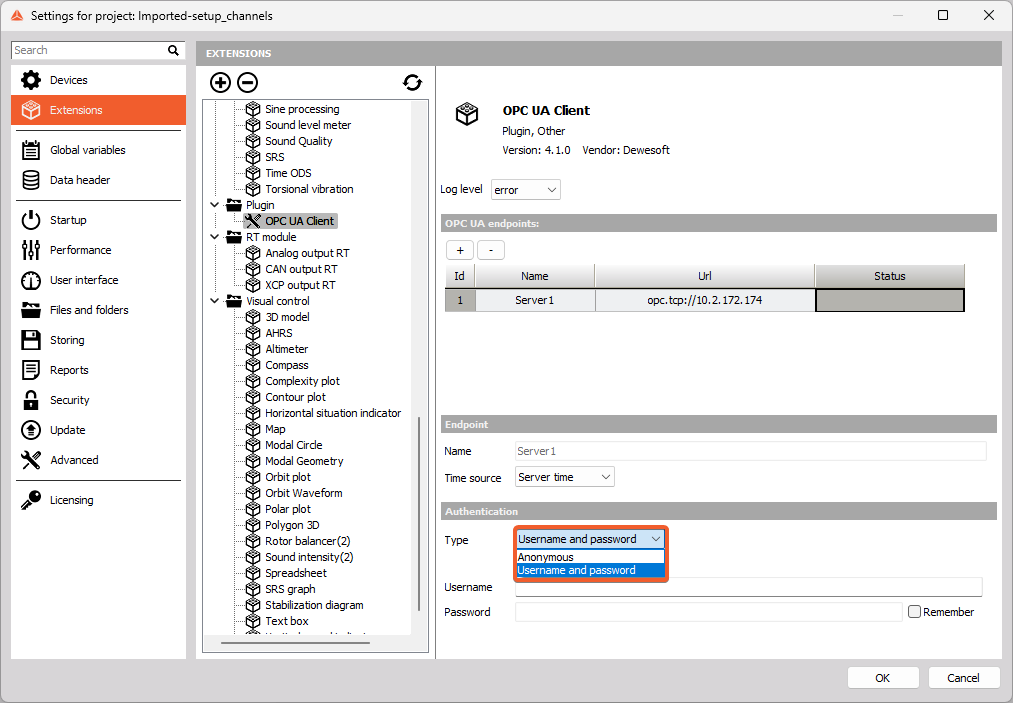Click the Username input field
Screen dimensions: 1013x703
(749, 587)
